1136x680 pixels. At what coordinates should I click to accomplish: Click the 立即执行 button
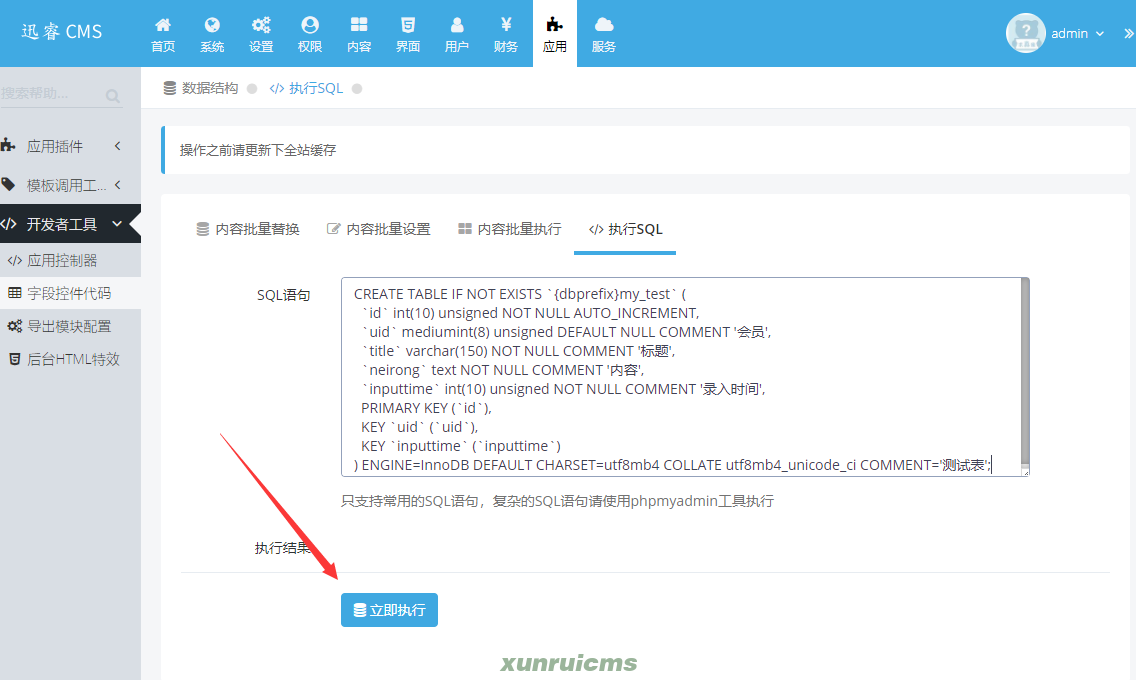tap(390, 610)
